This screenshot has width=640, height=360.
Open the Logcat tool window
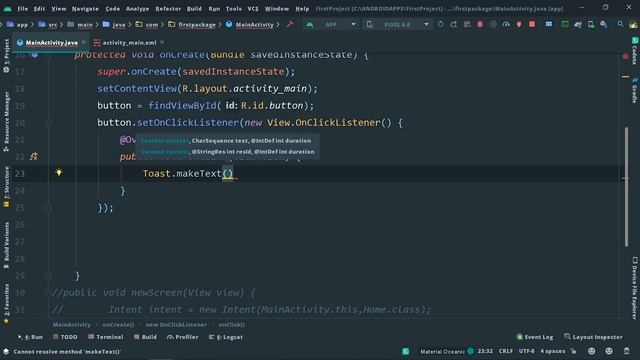point(226,337)
